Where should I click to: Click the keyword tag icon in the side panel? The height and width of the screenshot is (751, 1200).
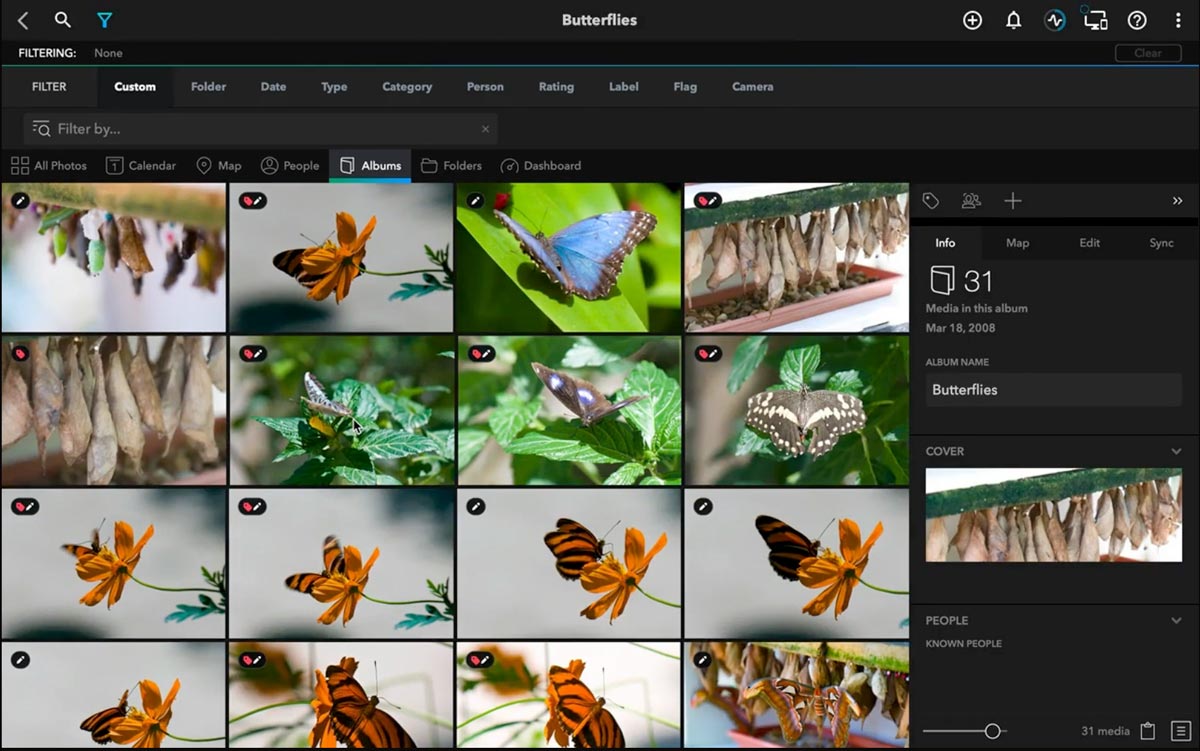[931, 201]
